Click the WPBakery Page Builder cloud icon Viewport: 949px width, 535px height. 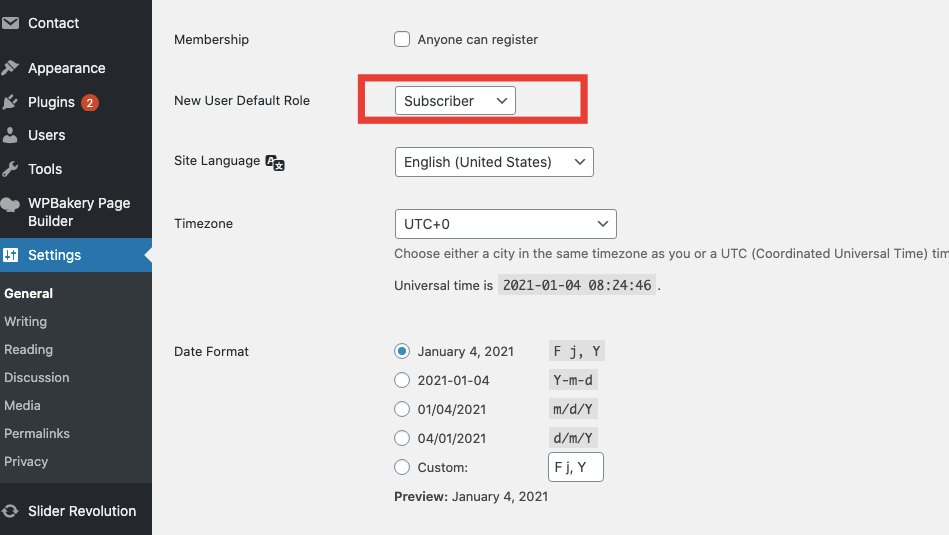tap(10, 204)
